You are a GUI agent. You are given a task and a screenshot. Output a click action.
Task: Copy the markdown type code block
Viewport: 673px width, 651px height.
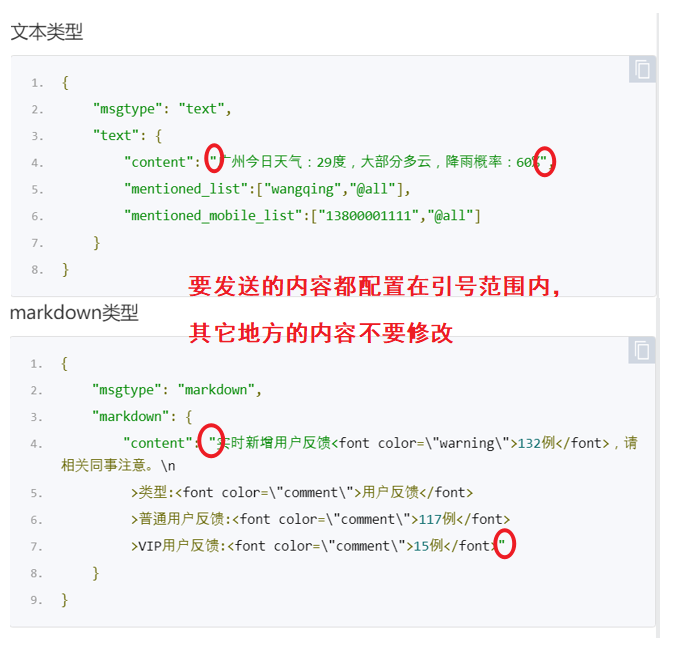pos(642,351)
